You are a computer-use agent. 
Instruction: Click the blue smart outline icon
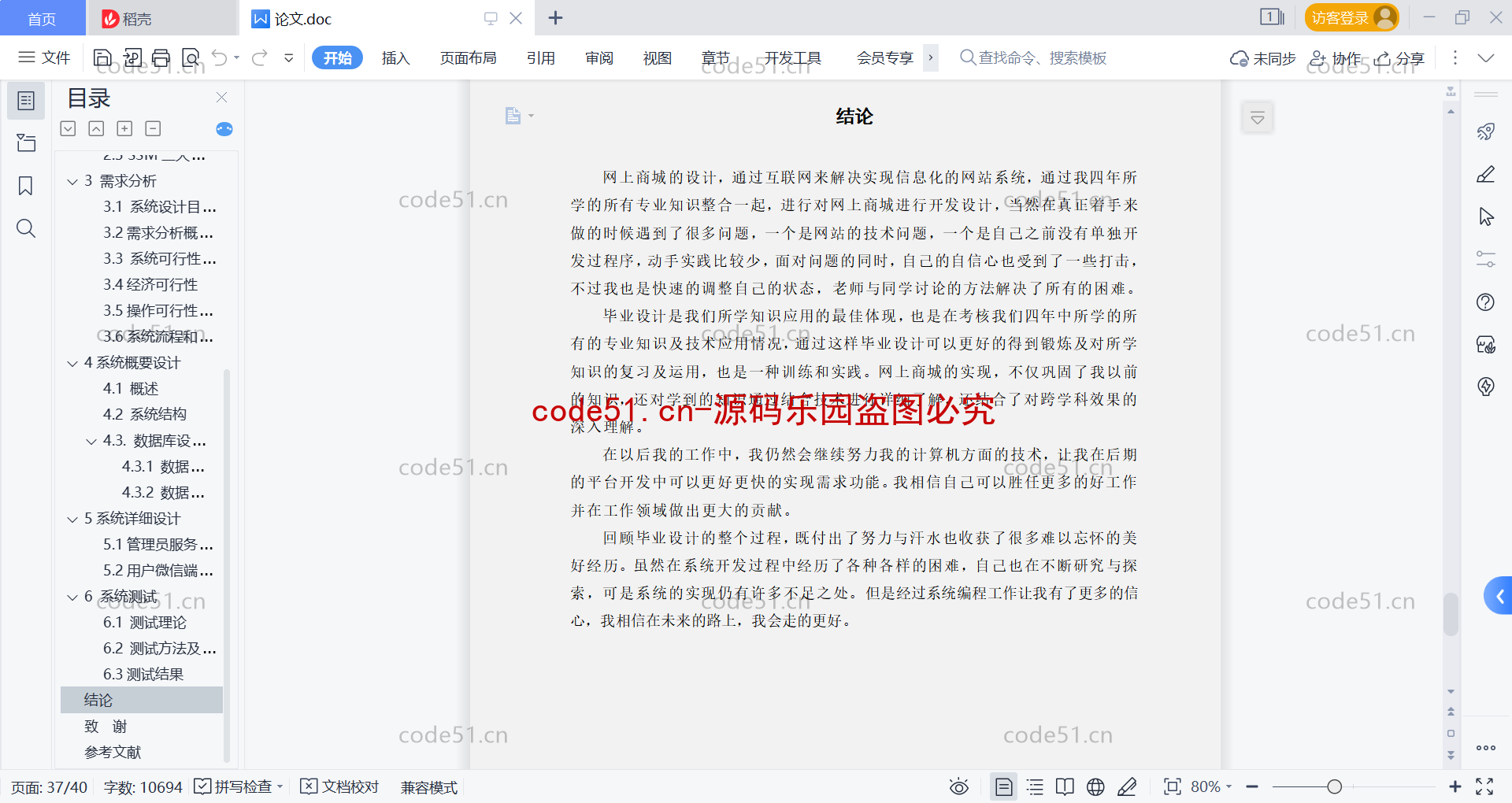[224, 128]
